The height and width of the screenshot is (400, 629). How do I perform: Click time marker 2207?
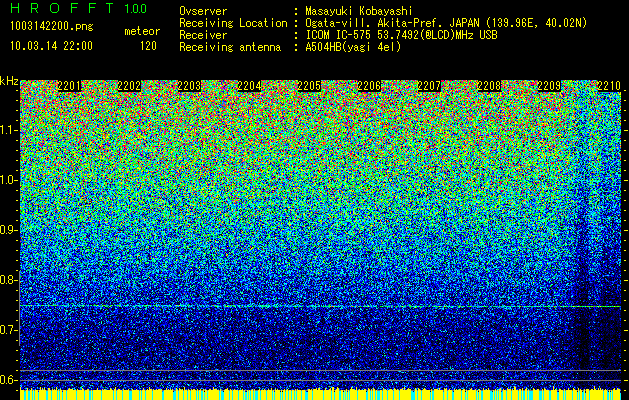tap(429, 86)
